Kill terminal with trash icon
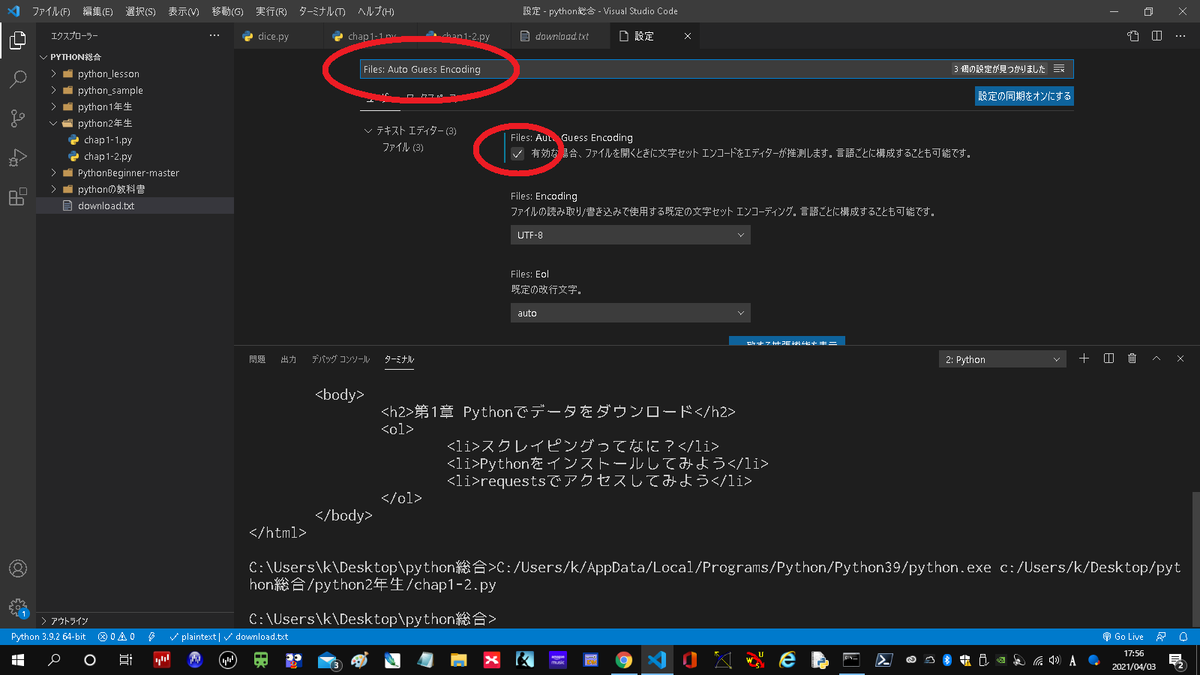1200x675 pixels. click(1132, 359)
